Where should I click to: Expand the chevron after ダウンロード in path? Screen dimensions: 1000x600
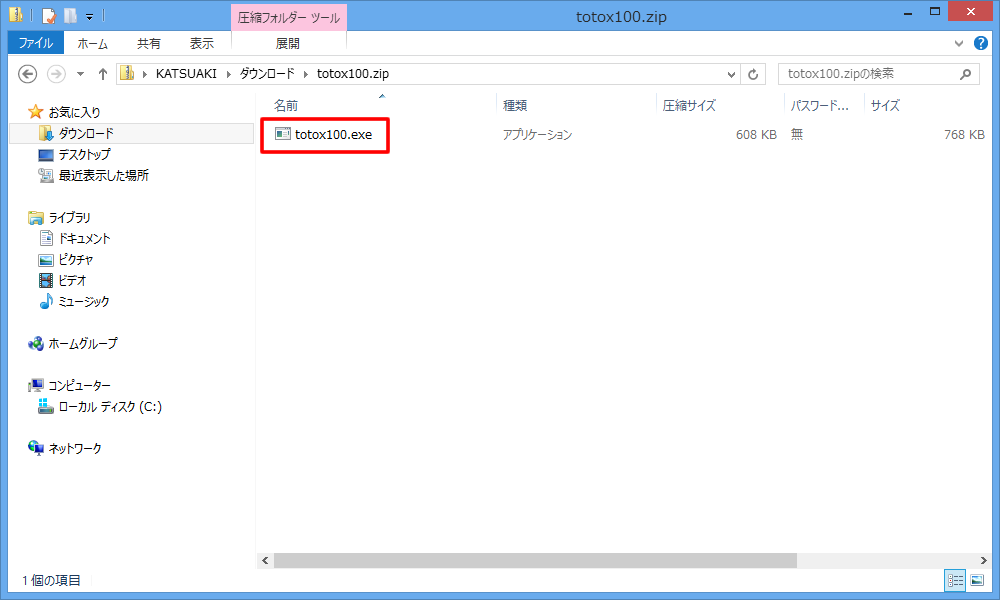305,74
